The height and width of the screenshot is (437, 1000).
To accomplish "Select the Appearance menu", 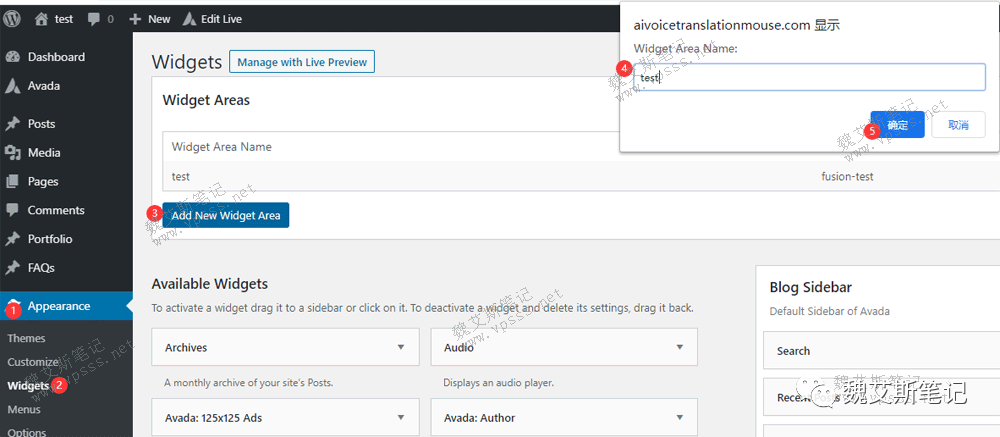I will (66, 306).
